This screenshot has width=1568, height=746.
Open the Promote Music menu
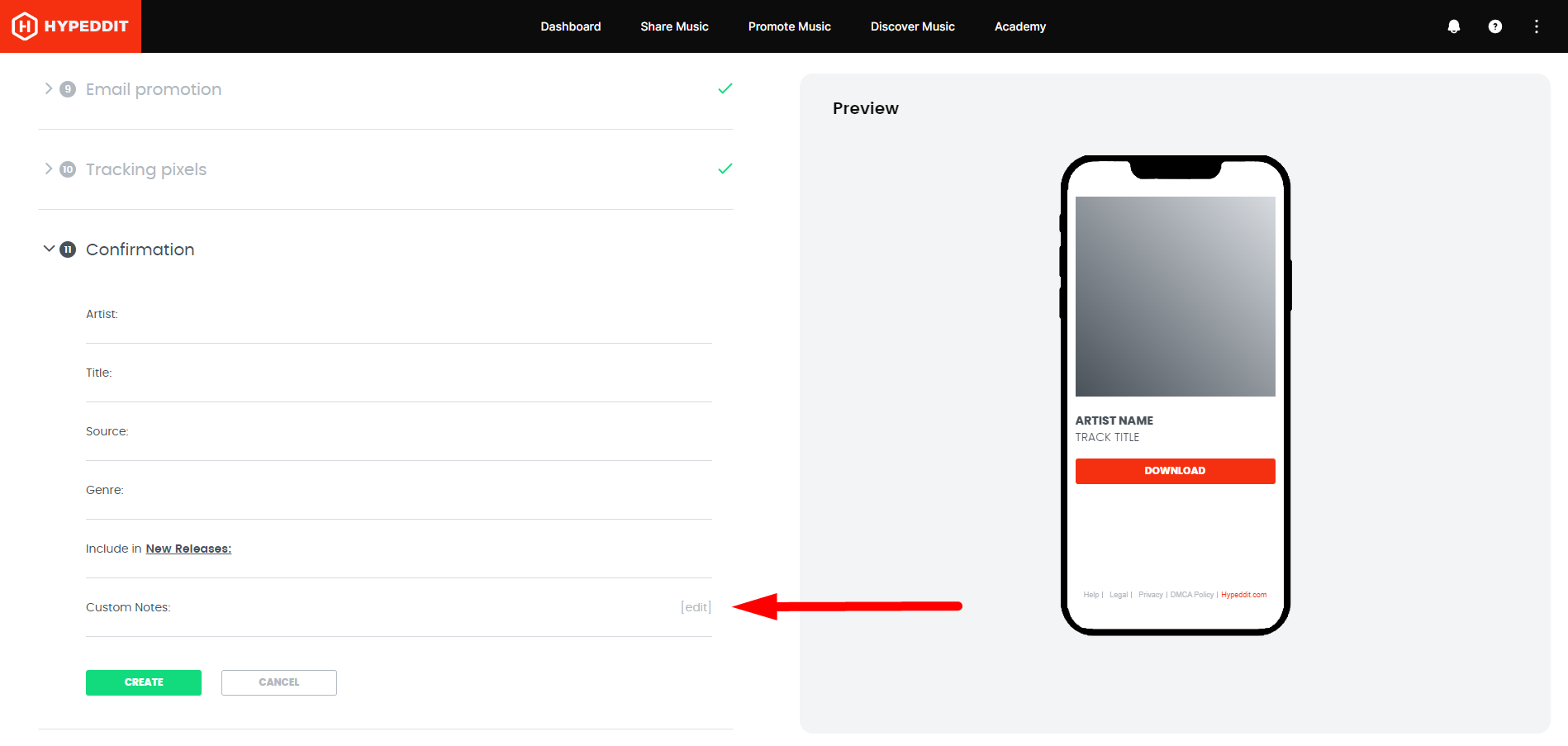coord(789,26)
